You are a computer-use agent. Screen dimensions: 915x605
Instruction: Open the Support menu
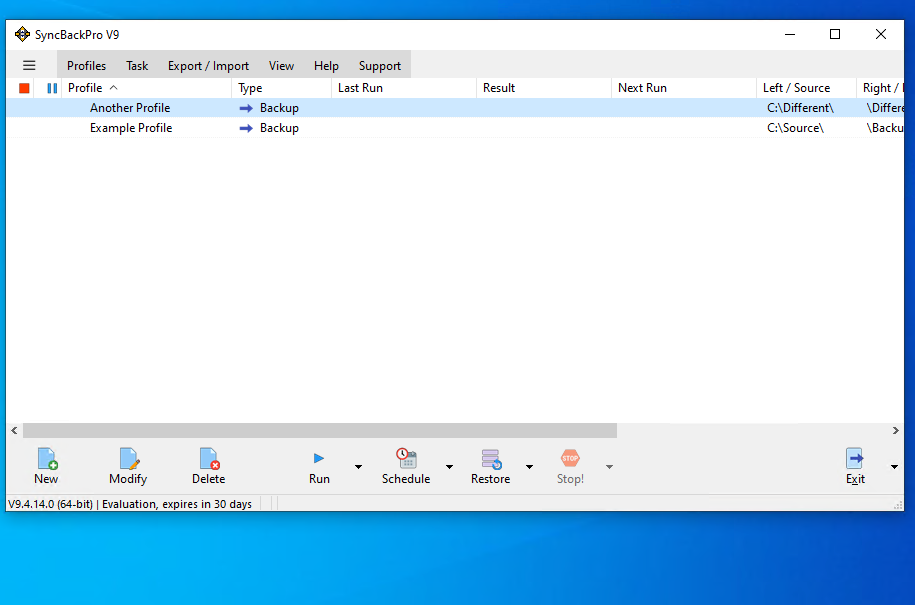coord(380,65)
